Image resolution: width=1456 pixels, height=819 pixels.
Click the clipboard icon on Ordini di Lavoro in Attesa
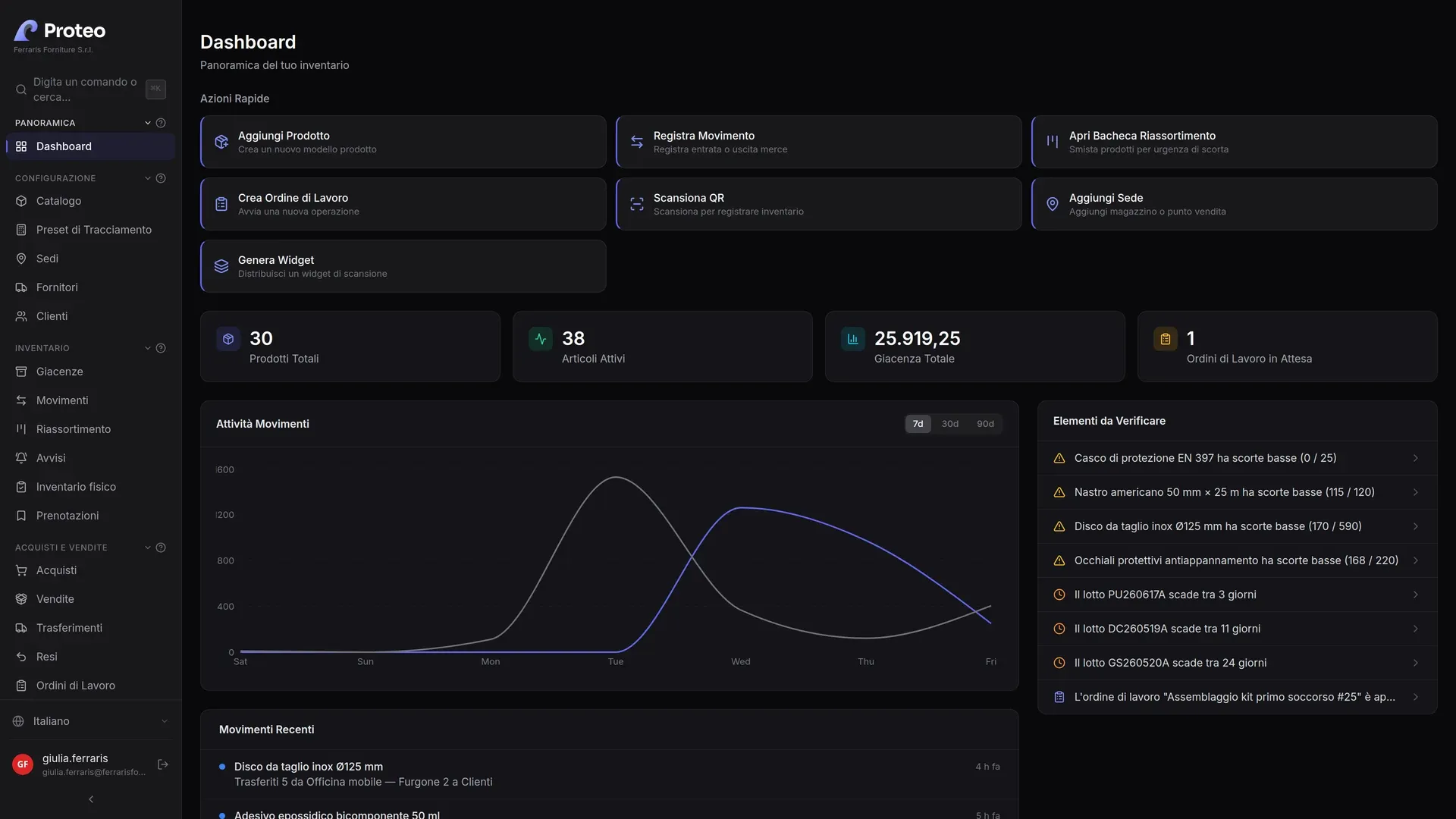pyautogui.click(x=1166, y=339)
